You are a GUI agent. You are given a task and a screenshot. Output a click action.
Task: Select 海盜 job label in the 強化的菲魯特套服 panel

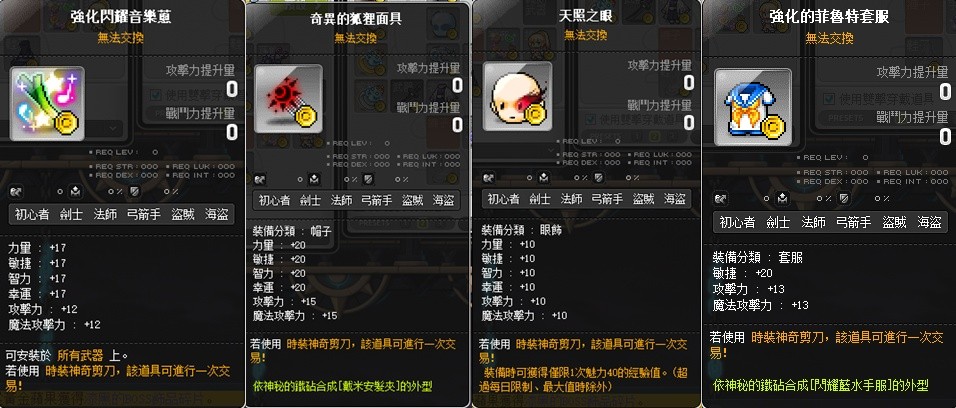[x=929, y=223]
